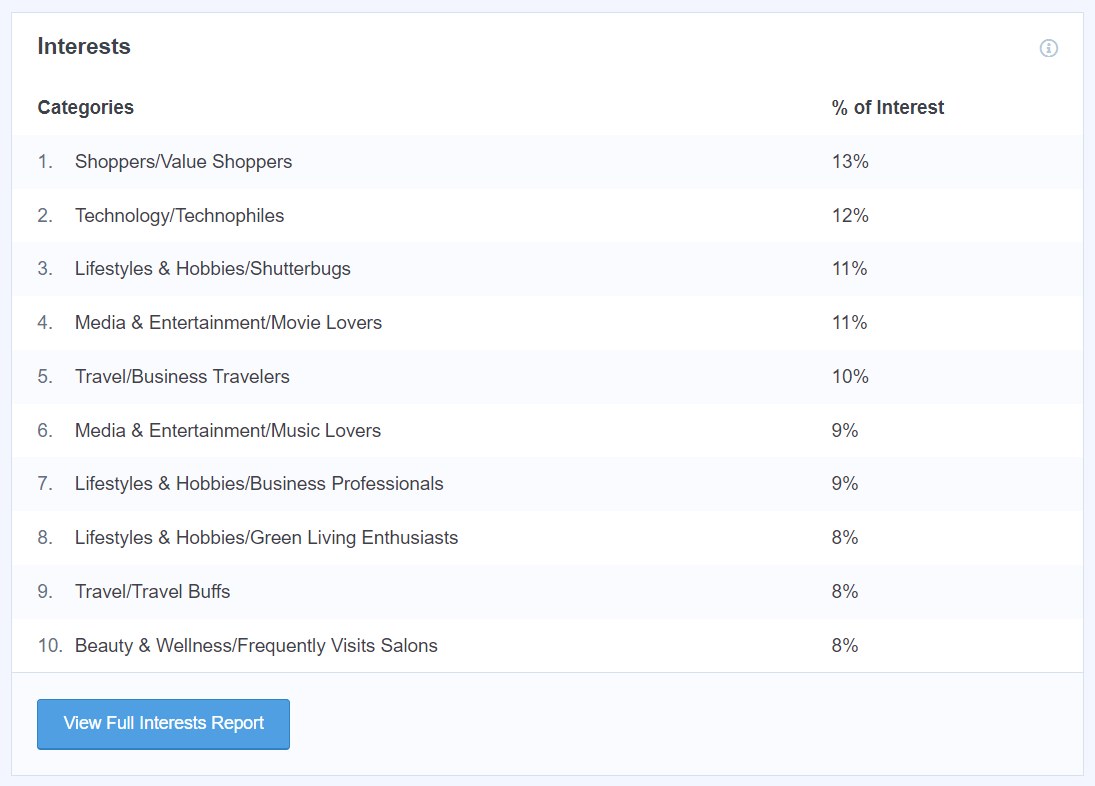The width and height of the screenshot is (1095, 786).
Task: Sort by the Categories column header
Action: (x=85, y=107)
